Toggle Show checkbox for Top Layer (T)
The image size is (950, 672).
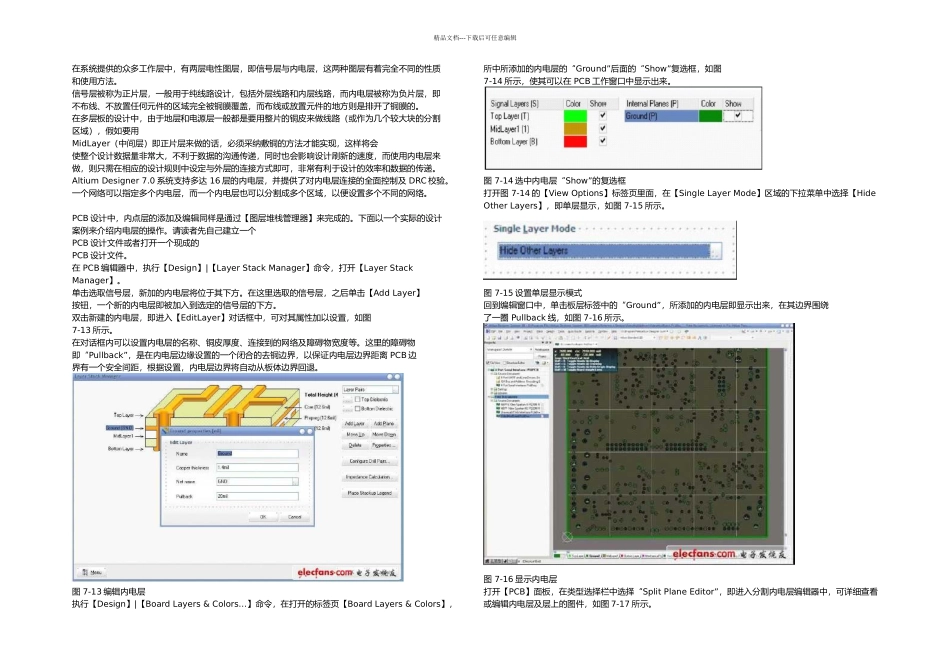[603, 115]
